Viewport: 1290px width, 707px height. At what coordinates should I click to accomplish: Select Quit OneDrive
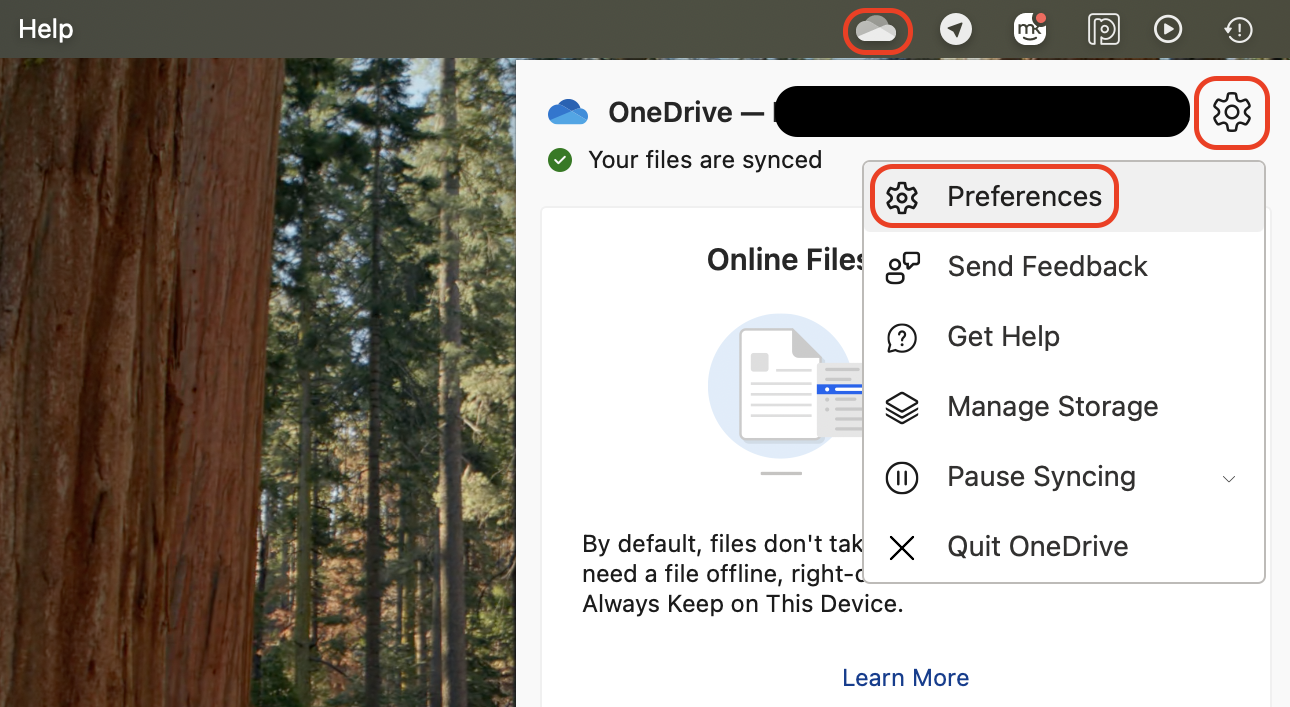[1037, 546]
